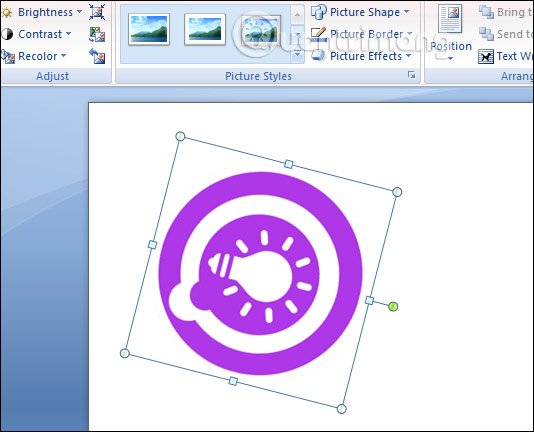Expand the full picture styles gallery
The height and width of the screenshot is (432, 534).
click(x=297, y=55)
